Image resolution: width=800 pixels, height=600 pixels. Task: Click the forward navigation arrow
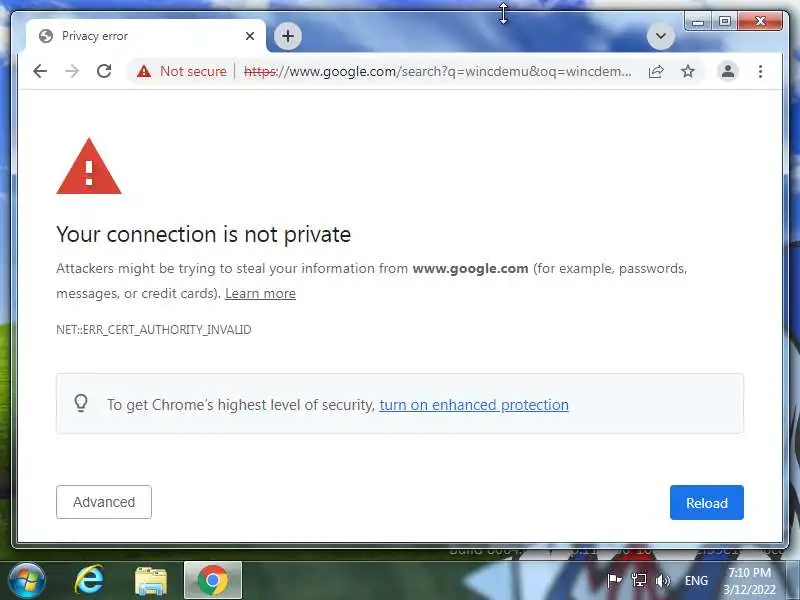(72, 71)
